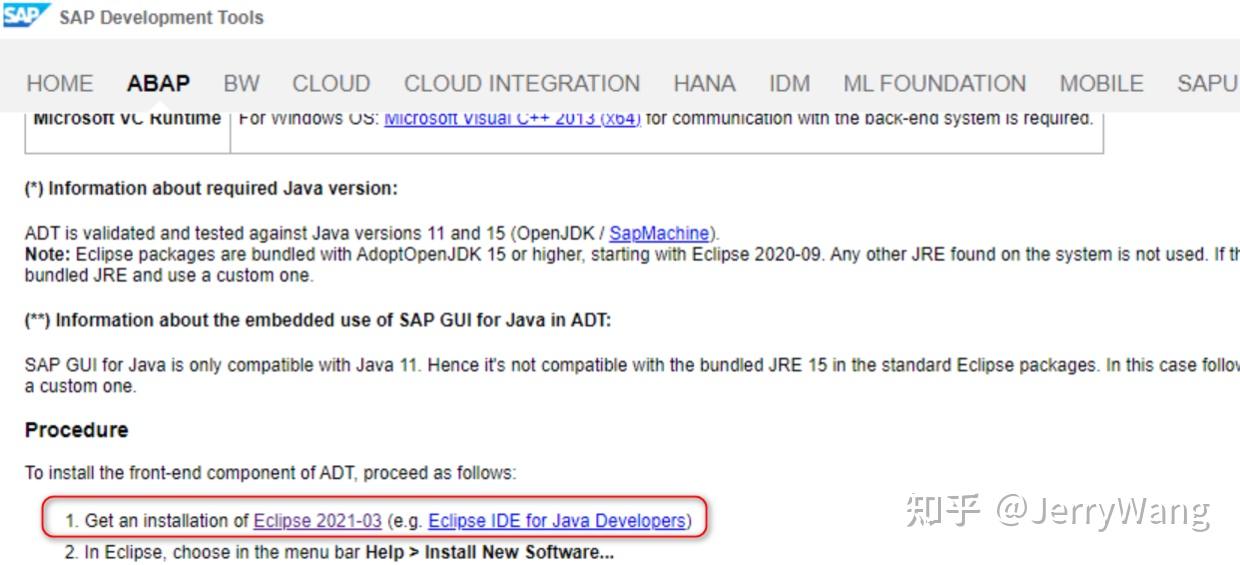Open the Eclipse 2021-03 link
1240x565 pixels.
[x=317, y=520]
